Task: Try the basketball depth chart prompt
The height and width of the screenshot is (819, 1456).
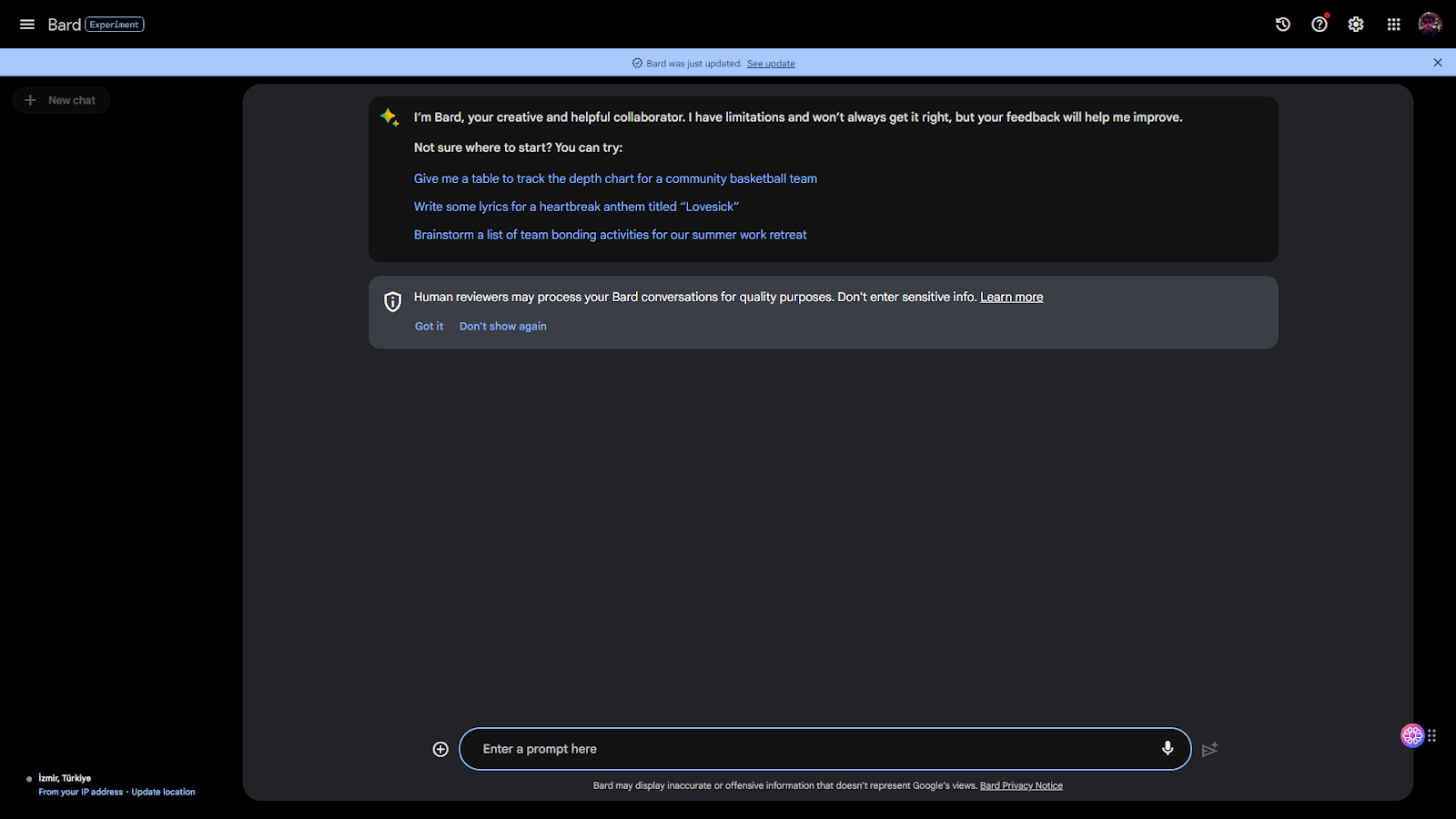Action: click(x=615, y=178)
